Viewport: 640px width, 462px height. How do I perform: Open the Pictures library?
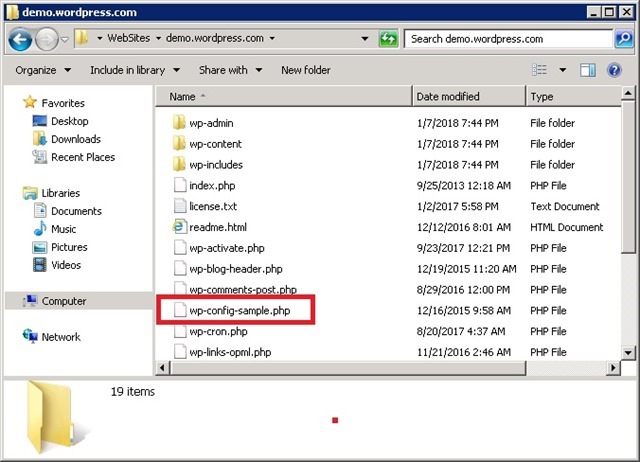pyautogui.click(x=60, y=247)
